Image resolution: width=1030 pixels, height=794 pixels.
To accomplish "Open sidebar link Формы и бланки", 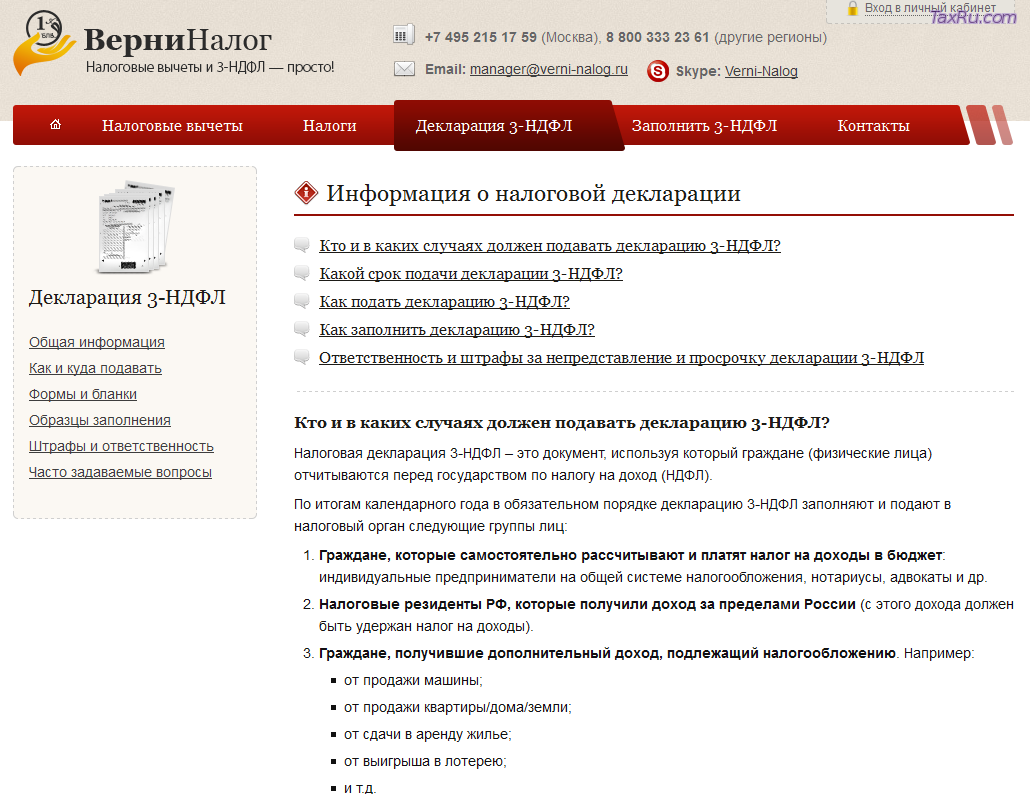I will click(83, 394).
